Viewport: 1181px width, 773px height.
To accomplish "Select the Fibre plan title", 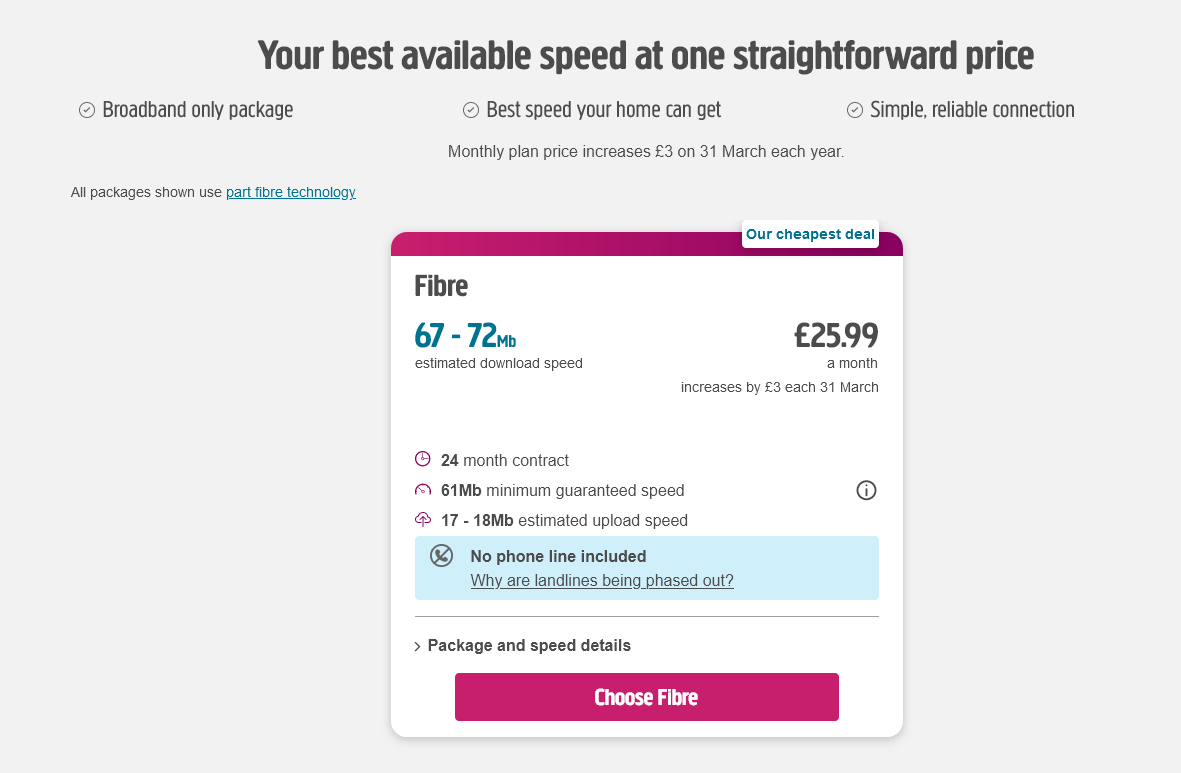I will click(441, 286).
